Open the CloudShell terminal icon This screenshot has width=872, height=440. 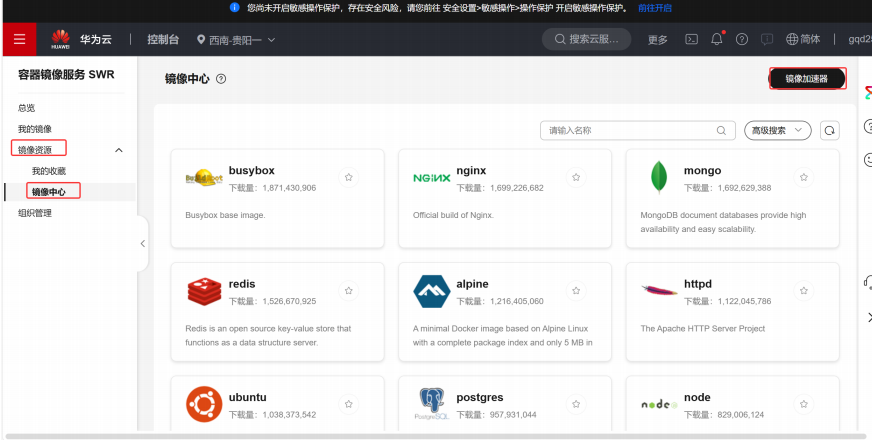coord(691,39)
